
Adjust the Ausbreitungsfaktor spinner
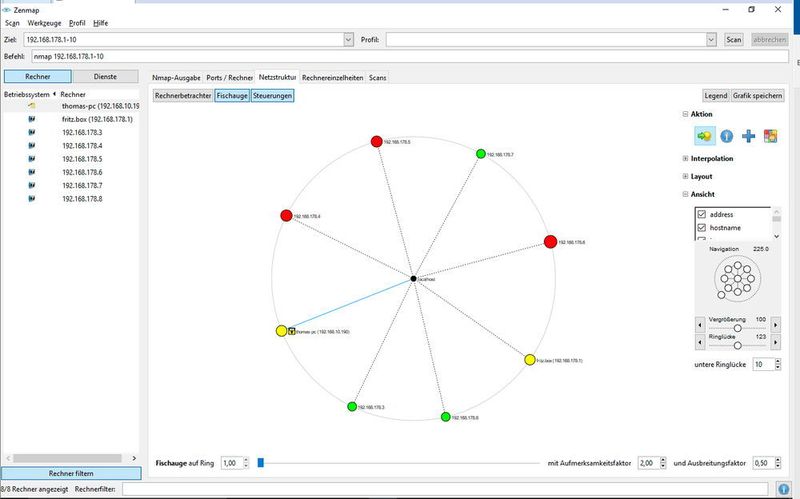778,463
